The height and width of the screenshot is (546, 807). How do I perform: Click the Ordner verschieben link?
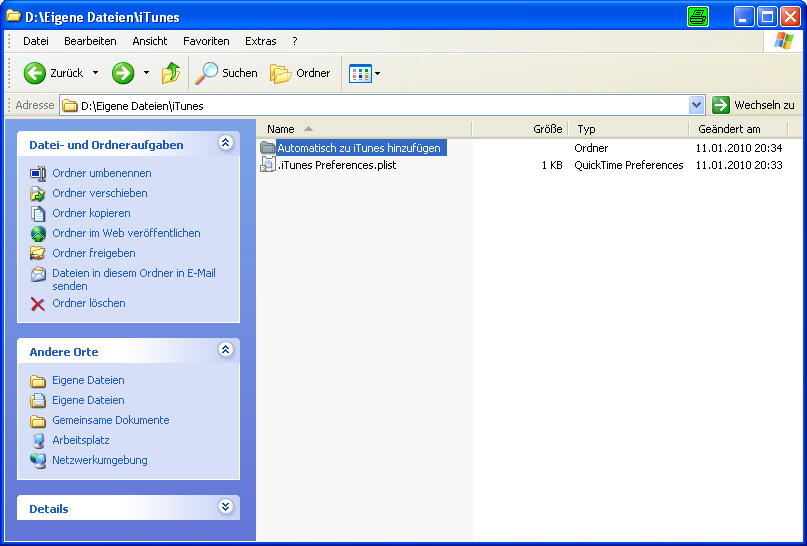tap(100, 193)
